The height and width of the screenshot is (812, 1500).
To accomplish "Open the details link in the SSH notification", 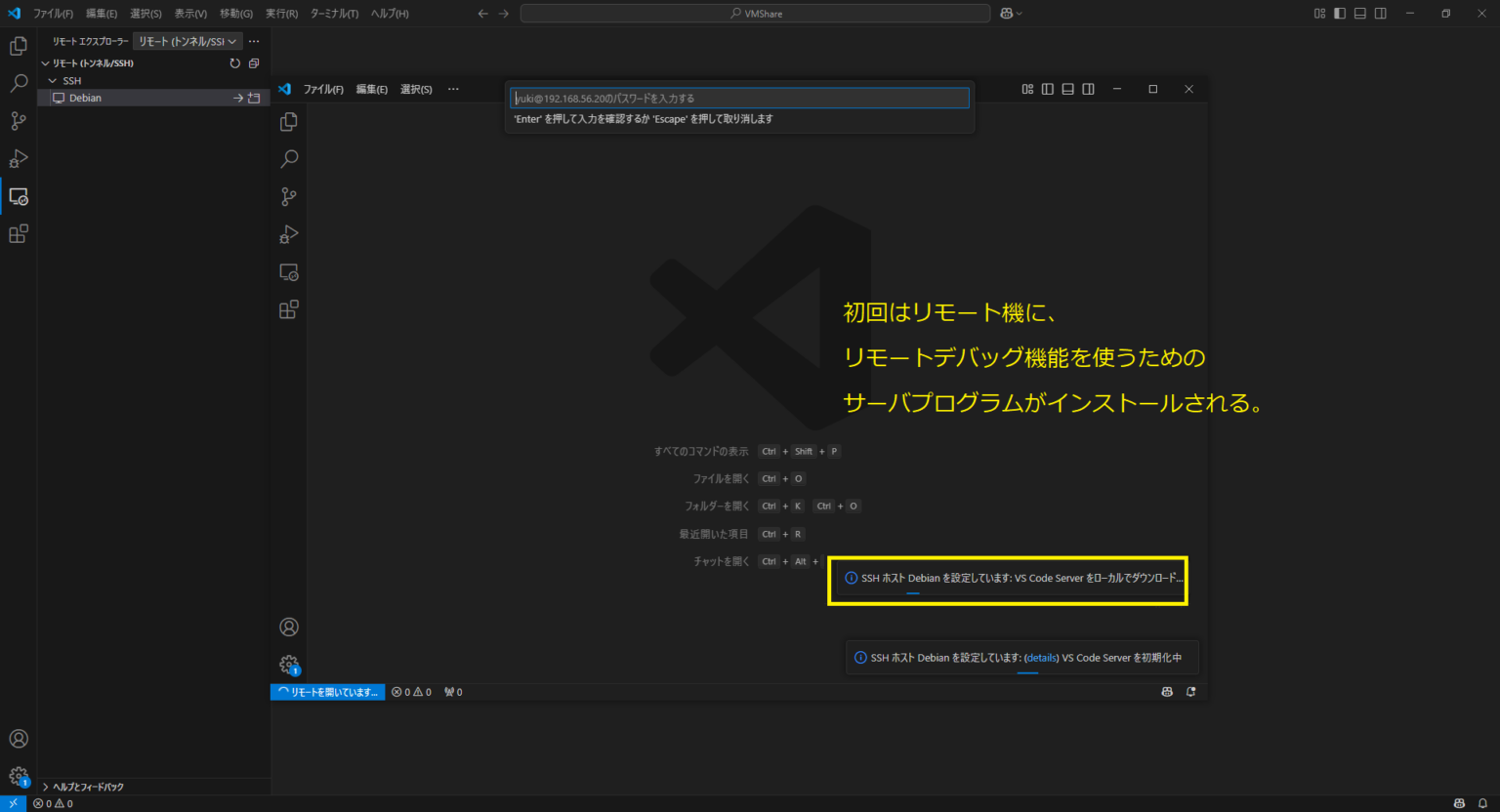I will click(x=1041, y=657).
